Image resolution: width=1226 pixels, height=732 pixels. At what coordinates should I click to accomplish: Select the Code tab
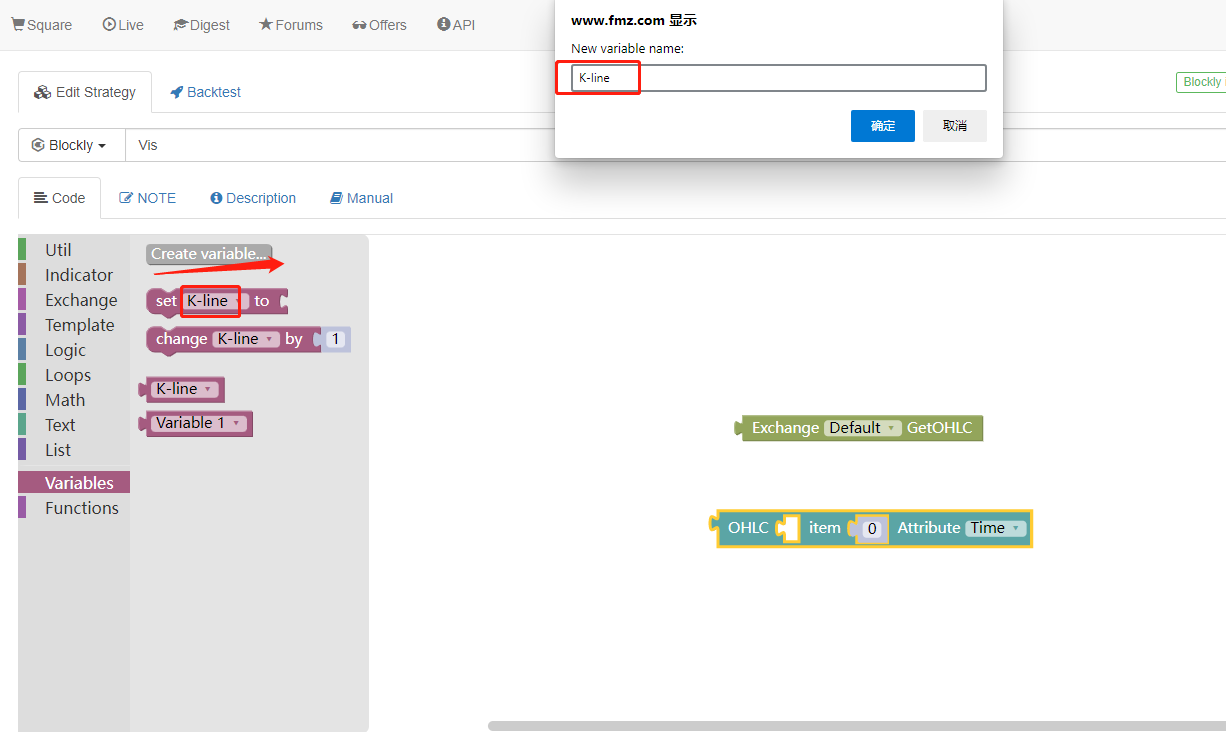click(59, 198)
